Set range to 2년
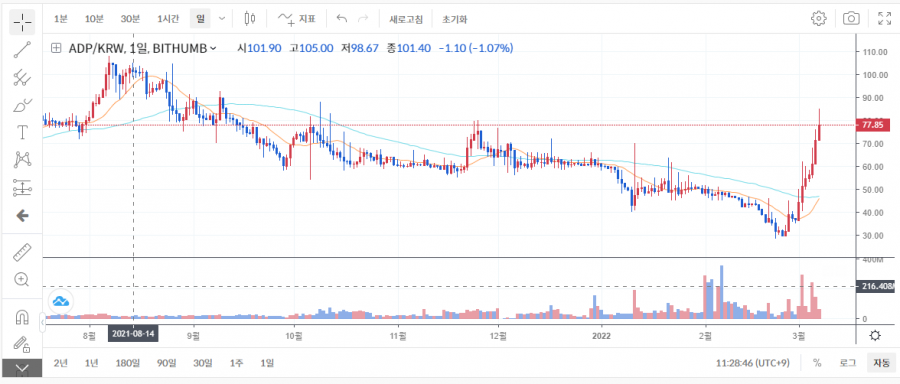 click(60, 363)
